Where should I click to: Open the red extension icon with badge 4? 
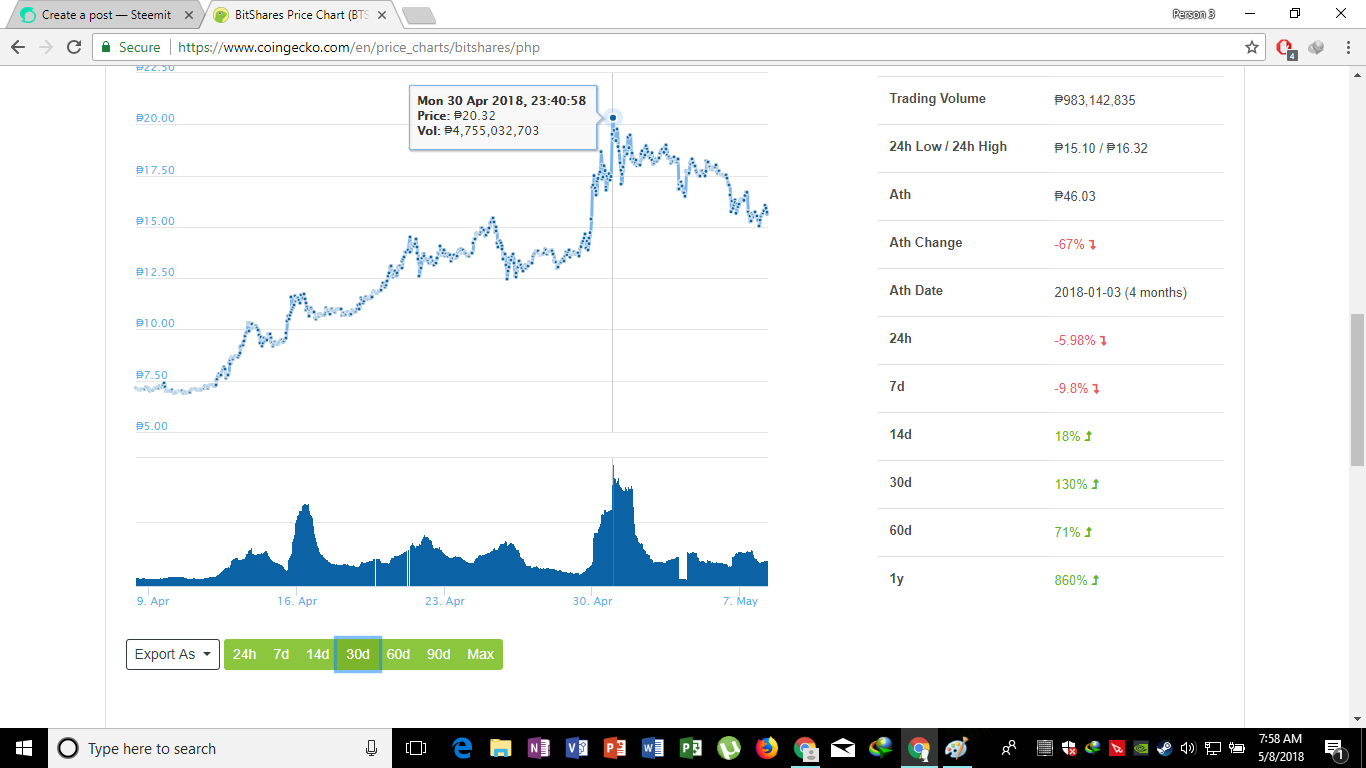pos(1286,48)
